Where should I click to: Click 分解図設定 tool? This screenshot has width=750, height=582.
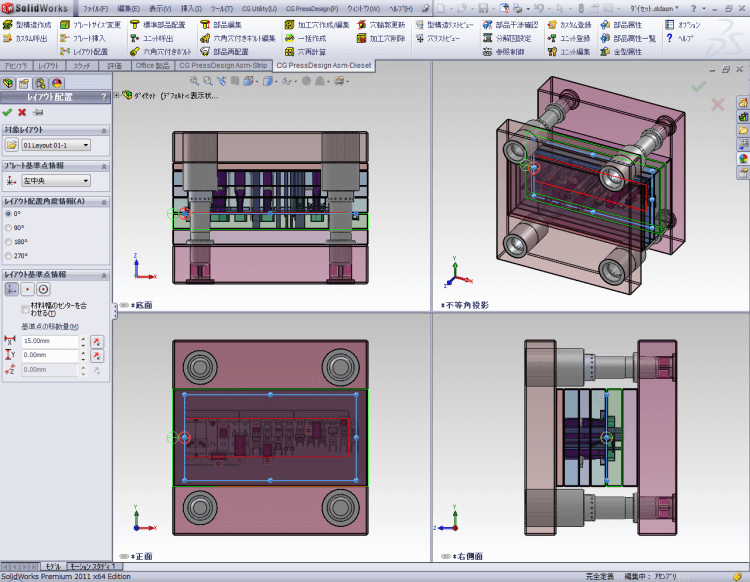(507, 38)
